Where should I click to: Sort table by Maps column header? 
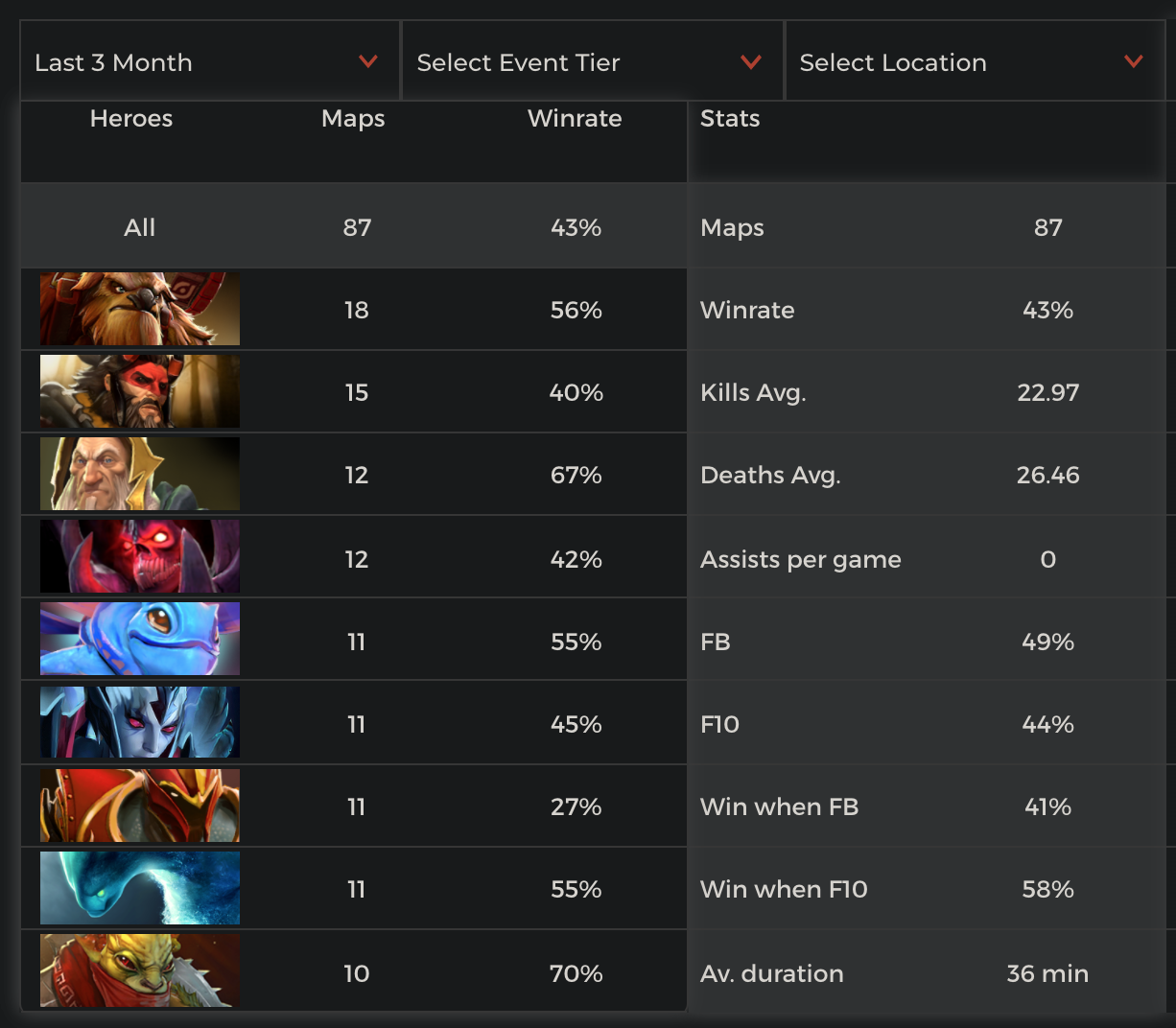[x=353, y=119]
